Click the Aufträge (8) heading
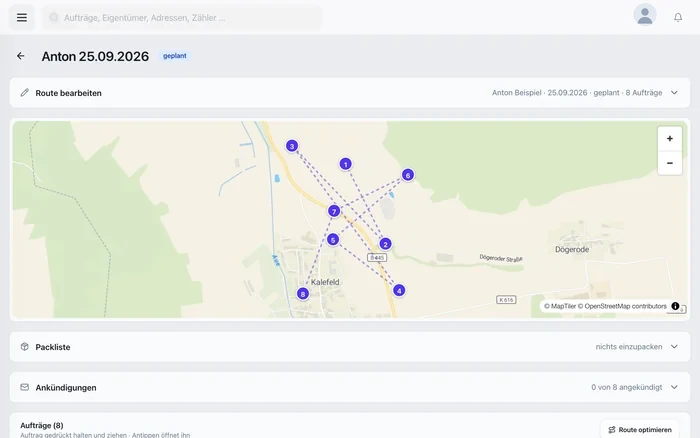This screenshot has width=700, height=438. pyautogui.click(x=42, y=425)
